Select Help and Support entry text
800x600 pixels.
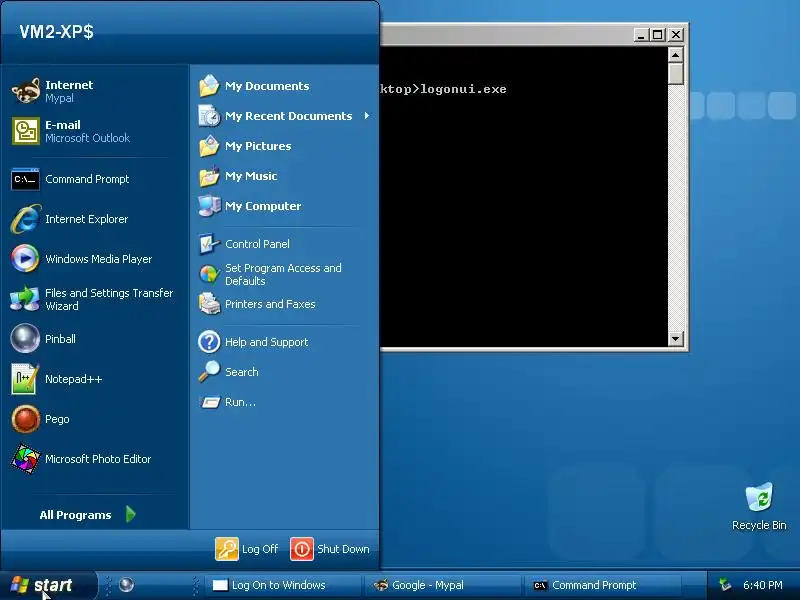click(266, 342)
